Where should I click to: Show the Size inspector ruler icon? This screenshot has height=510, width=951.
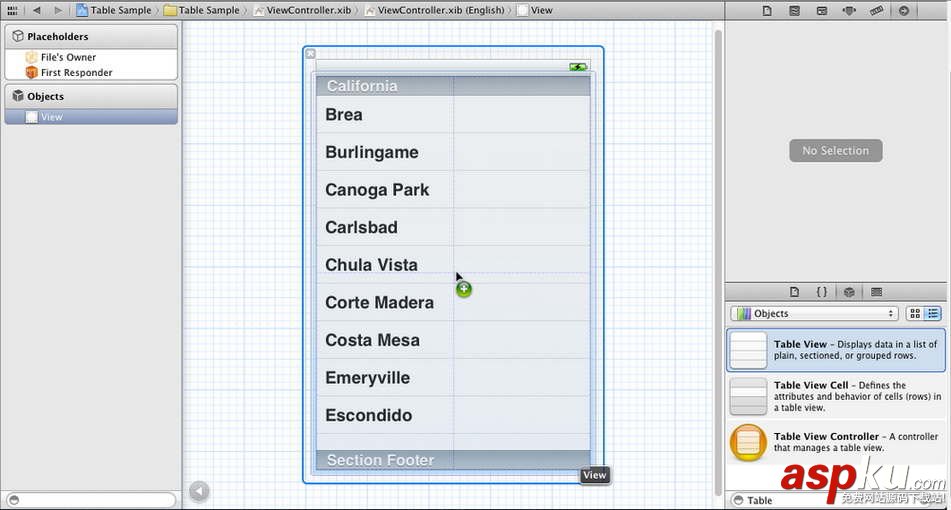tap(876, 10)
